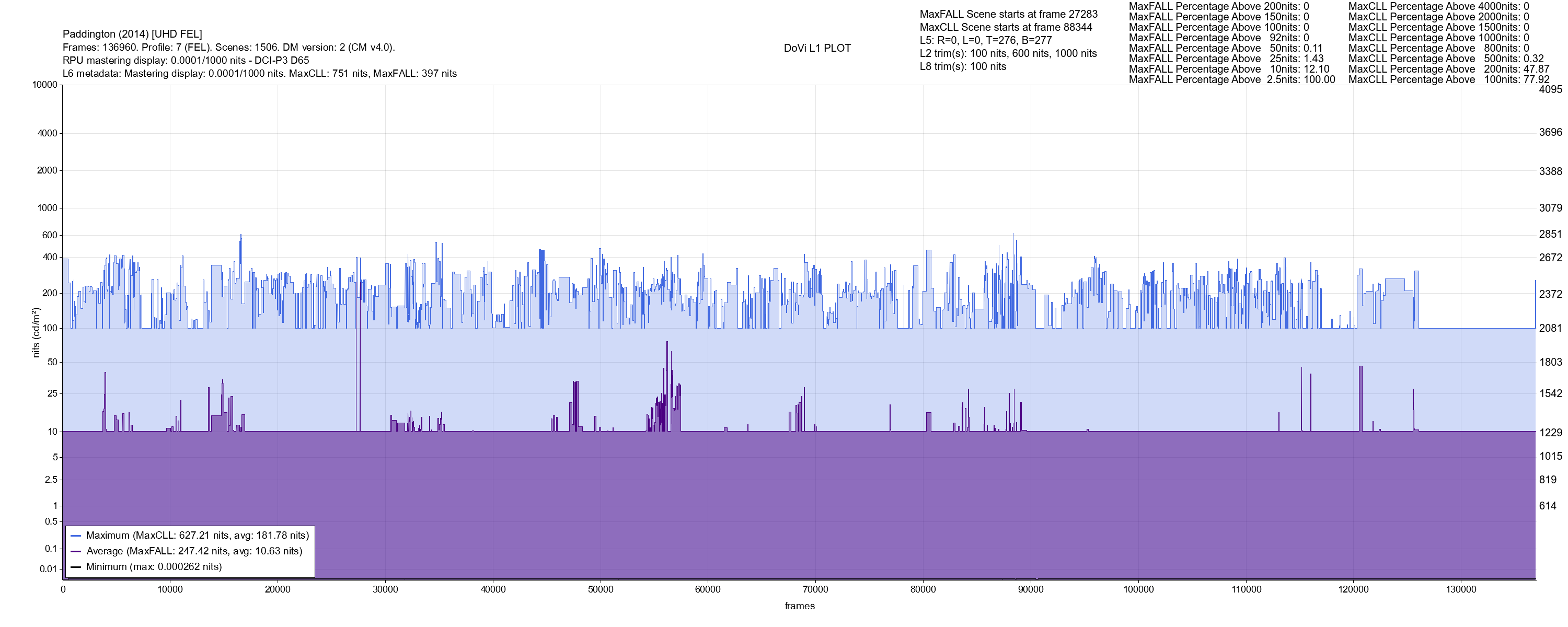Click the L2 trim(s) info line
Image resolution: width=1568 pixels, height=627 pixels.
[1008, 54]
